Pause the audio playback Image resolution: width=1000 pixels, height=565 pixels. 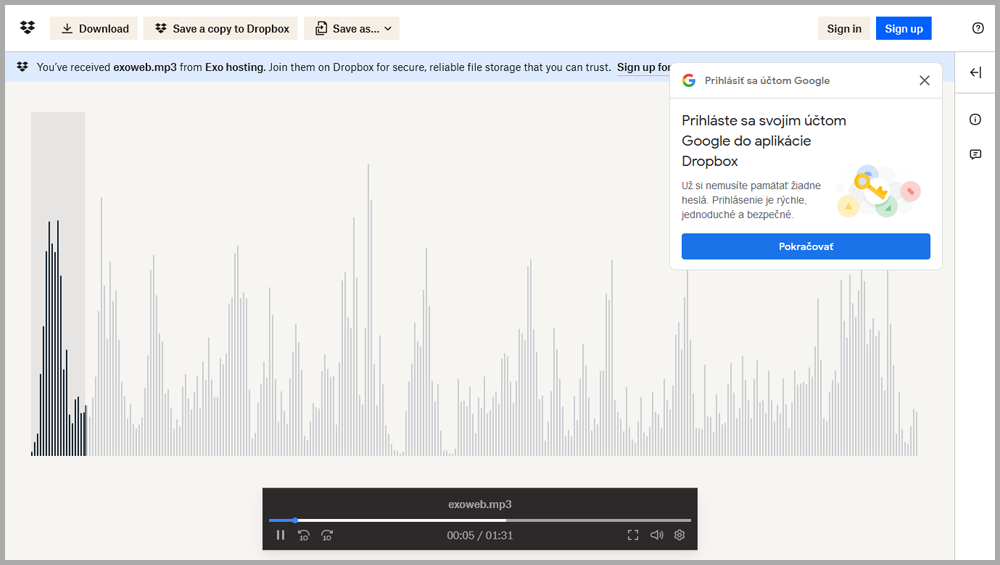tap(280, 535)
